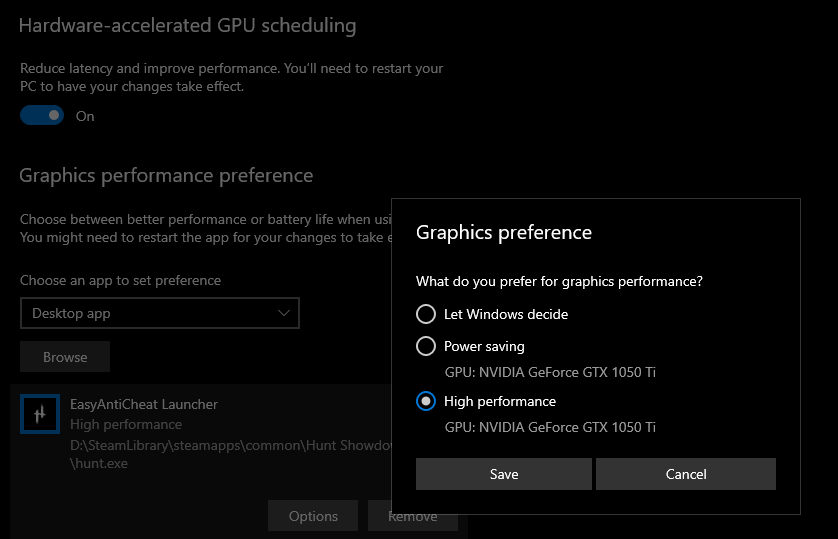Select the Let Windows decide option
This screenshot has width=838, height=539.
(426, 314)
